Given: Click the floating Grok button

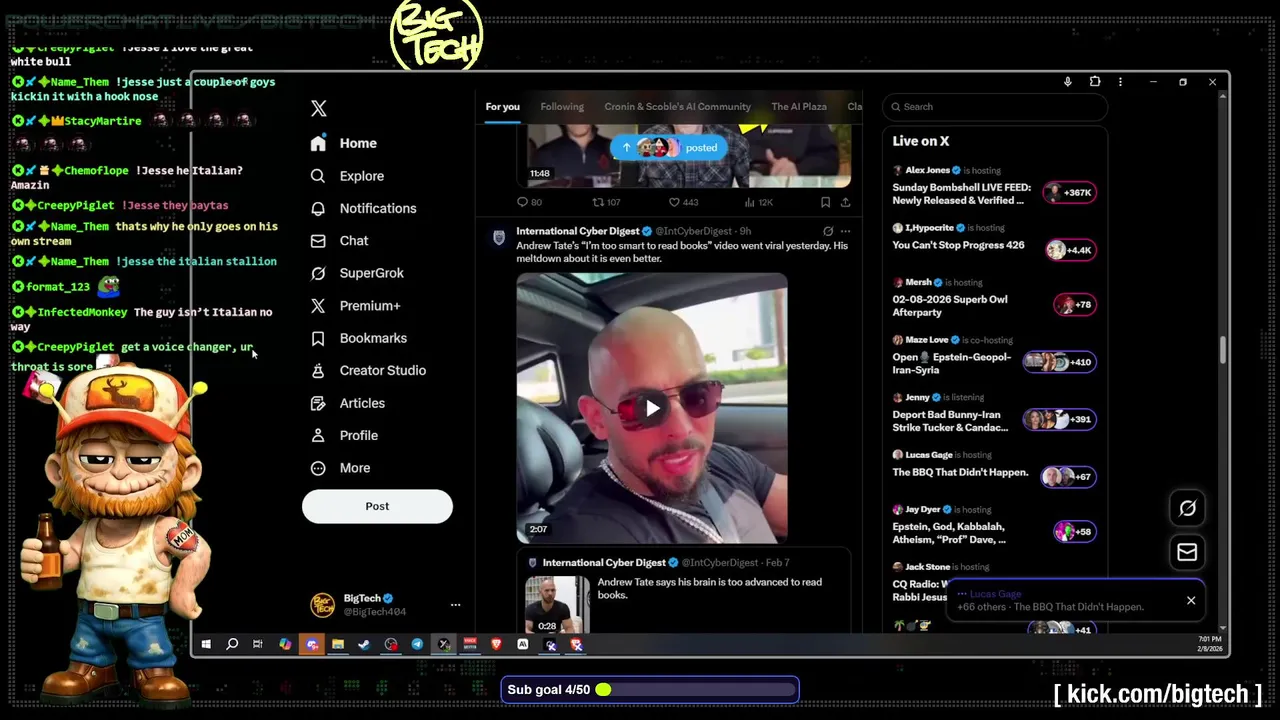Looking at the screenshot, I should pyautogui.click(x=1187, y=509).
